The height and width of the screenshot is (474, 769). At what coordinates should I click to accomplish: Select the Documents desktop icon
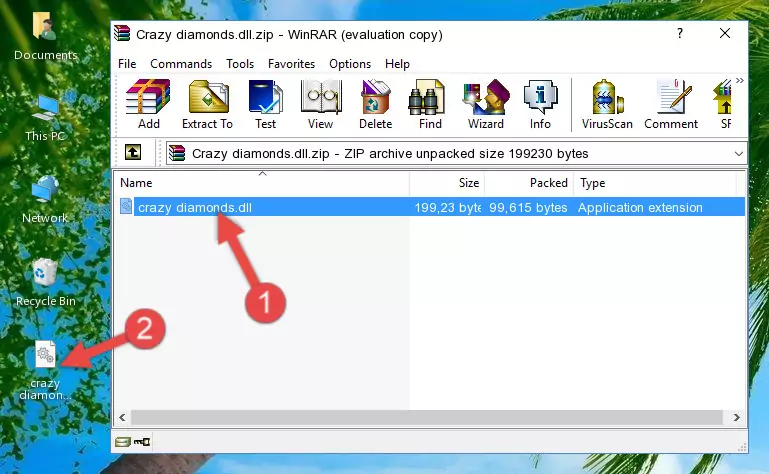(x=45, y=37)
